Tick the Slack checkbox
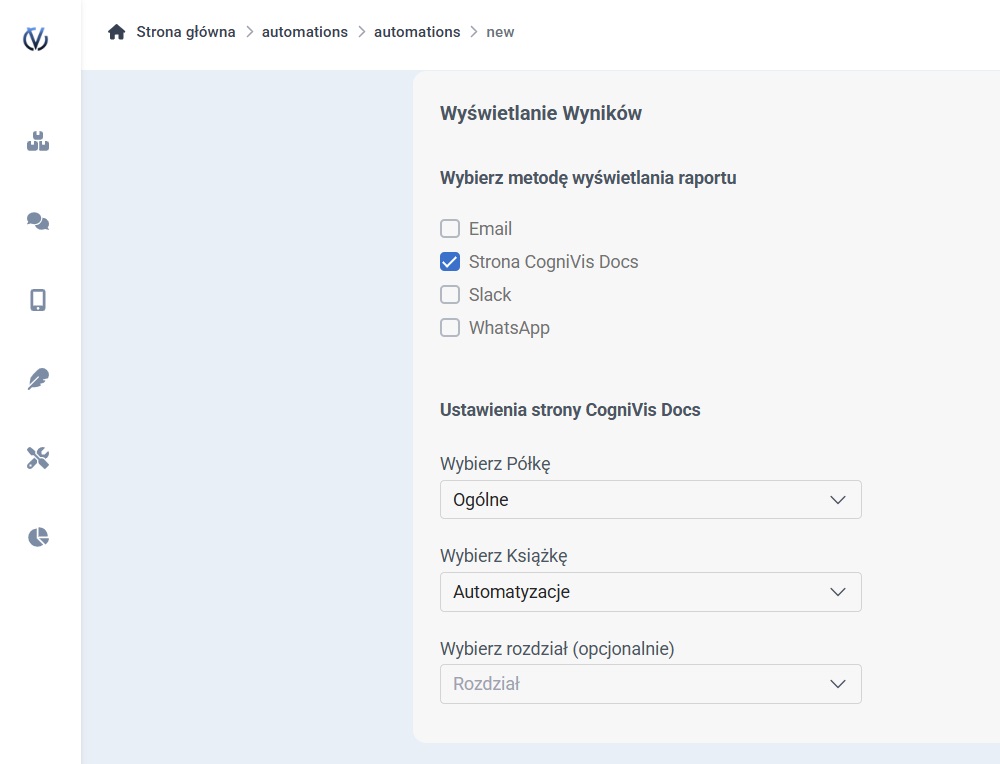The image size is (1000, 764). click(450, 295)
